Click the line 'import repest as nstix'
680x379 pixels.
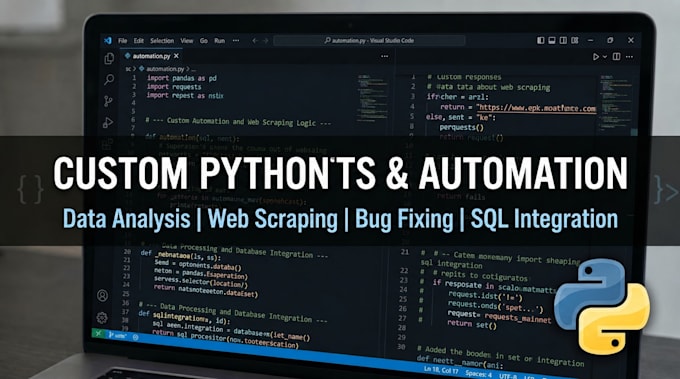coord(185,95)
